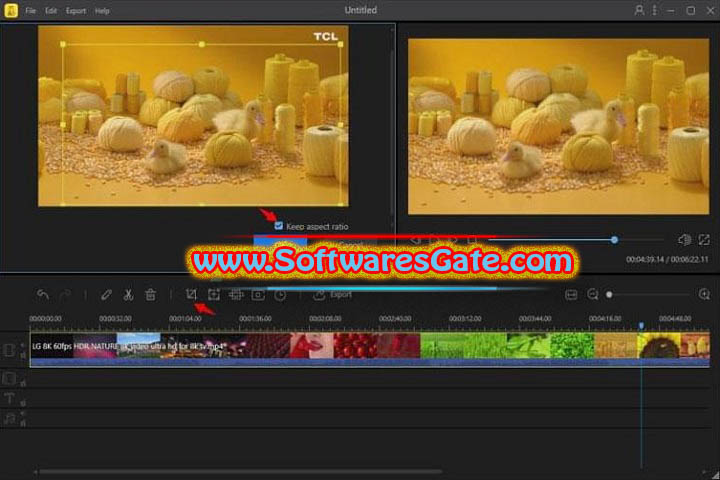The image size is (720, 480).
Task: Select the pencil Edit tool
Action: [106, 294]
